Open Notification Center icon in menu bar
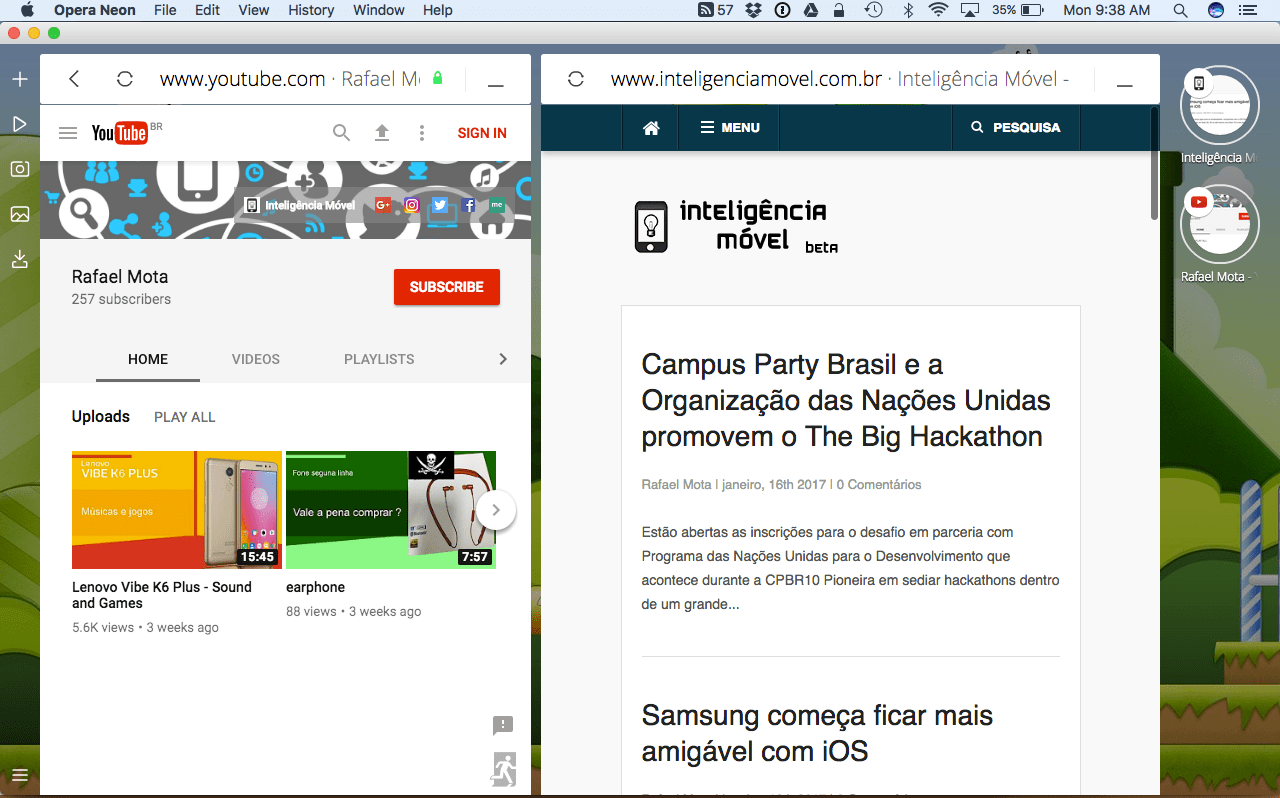This screenshot has height=798, width=1280. 1246,10
